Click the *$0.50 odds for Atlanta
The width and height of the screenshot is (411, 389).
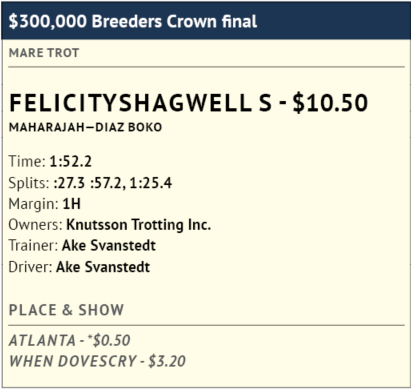click(x=109, y=340)
